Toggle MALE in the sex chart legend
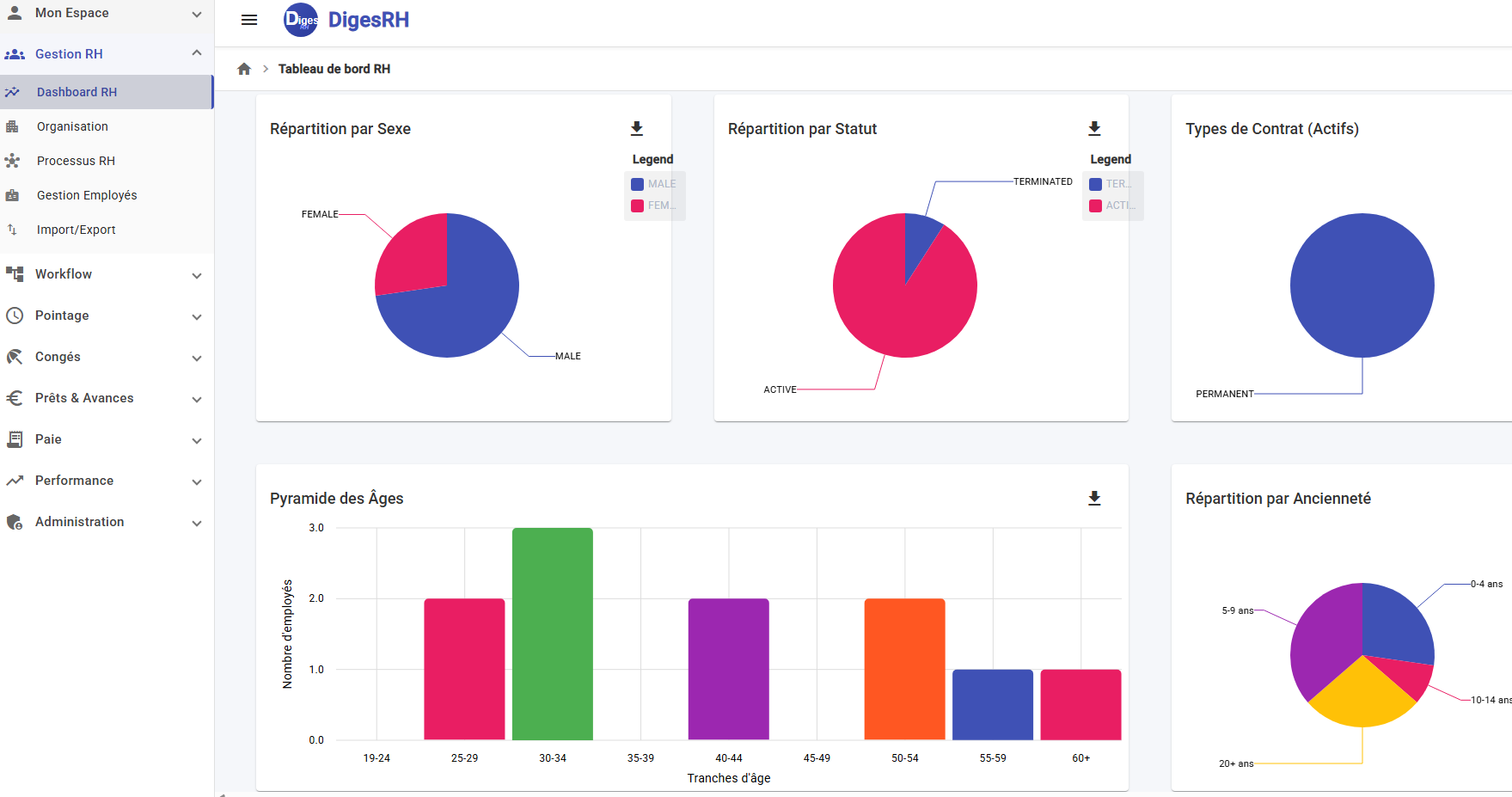The image size is (1512, 797). coord(653,183)
